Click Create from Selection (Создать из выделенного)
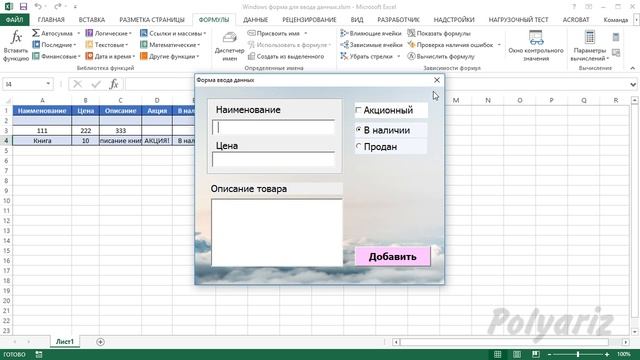 [x=286, y=56]
